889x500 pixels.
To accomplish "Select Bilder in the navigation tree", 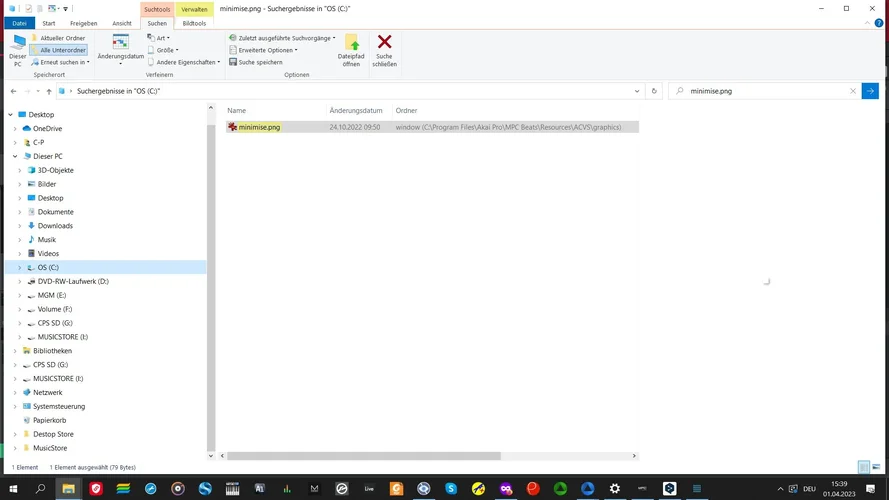I will coord(46,184).
